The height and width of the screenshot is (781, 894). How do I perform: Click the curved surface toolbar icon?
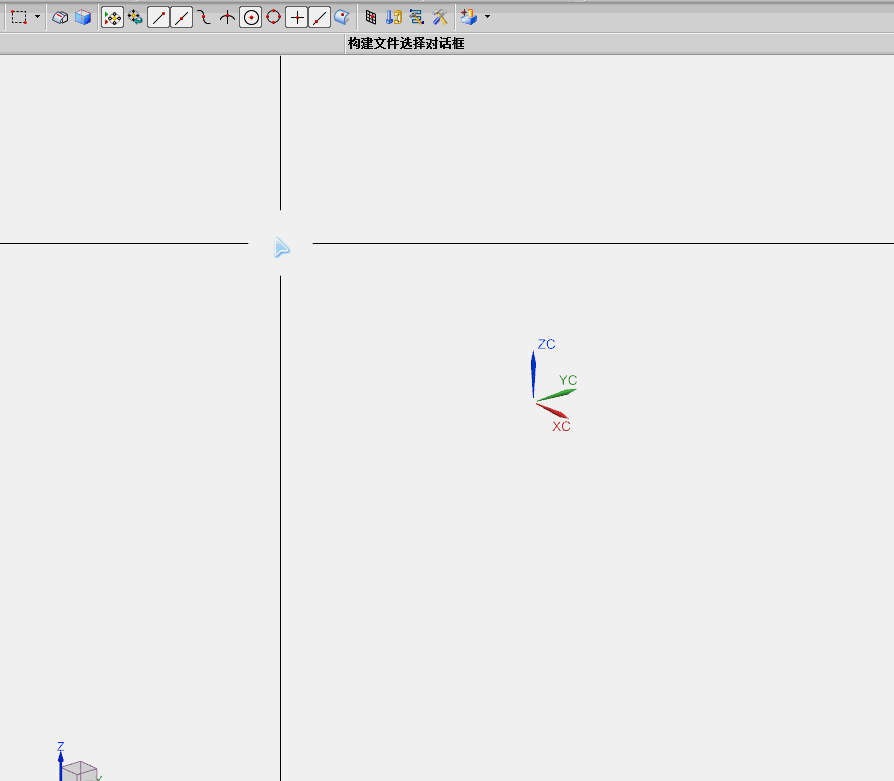[341, 17]
